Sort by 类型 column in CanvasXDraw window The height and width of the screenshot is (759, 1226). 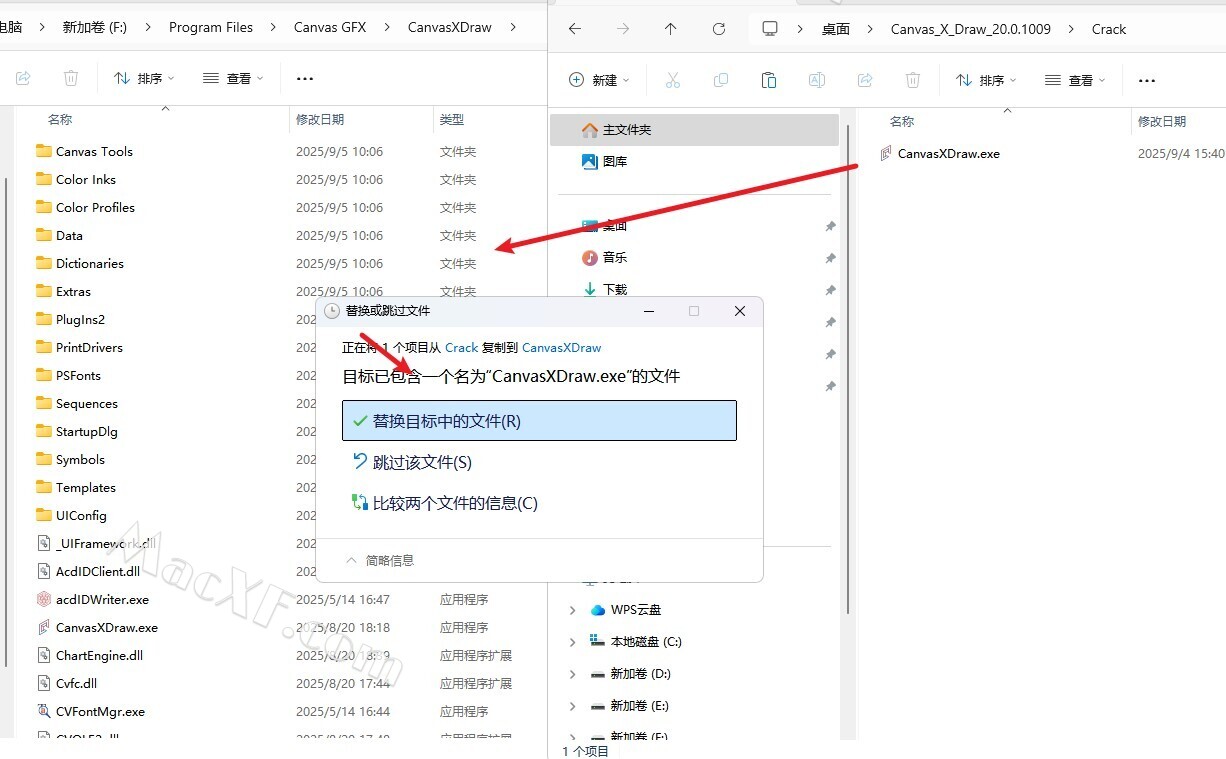pyautogui.click(x=452, y=119)
